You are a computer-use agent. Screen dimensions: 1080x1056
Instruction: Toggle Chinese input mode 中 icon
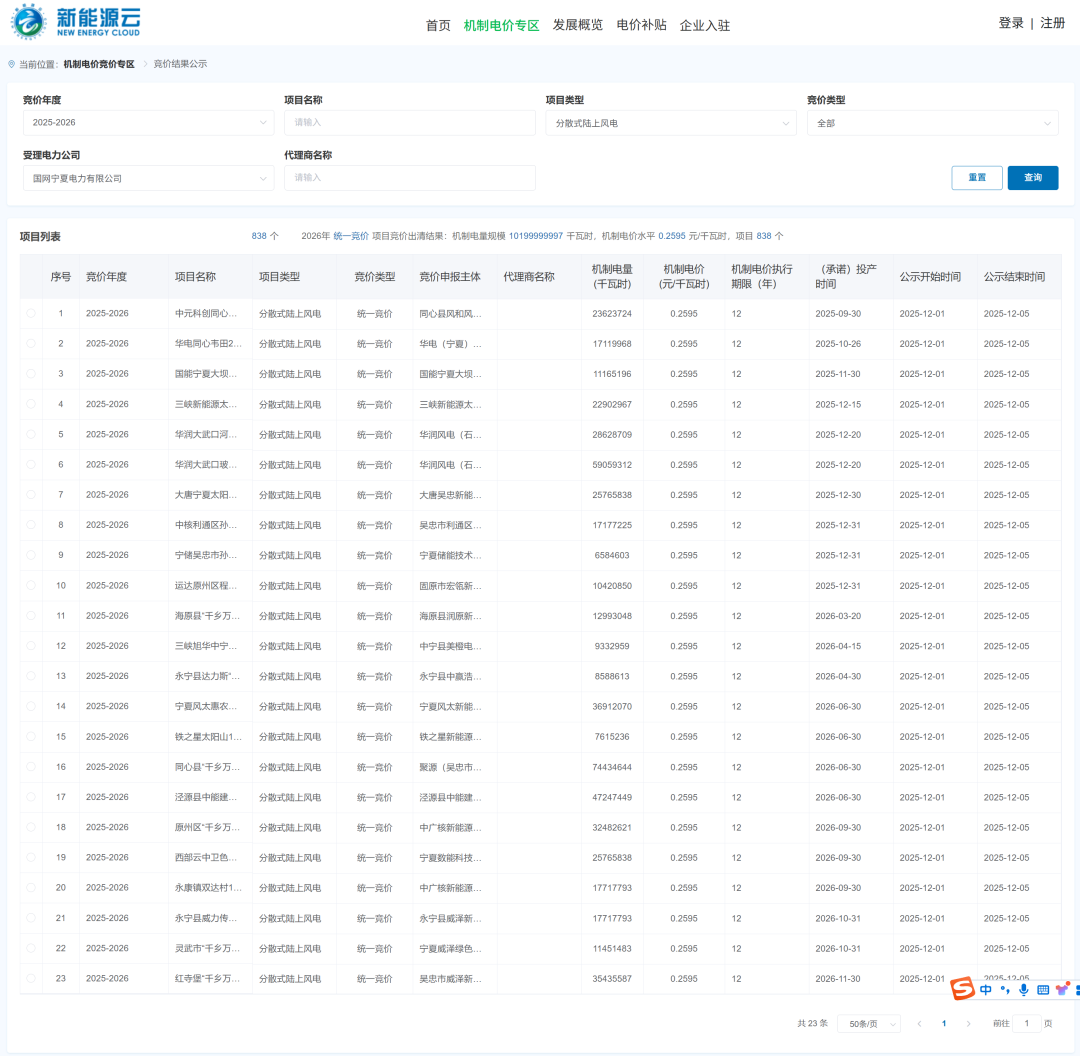[x=986, y=990]
